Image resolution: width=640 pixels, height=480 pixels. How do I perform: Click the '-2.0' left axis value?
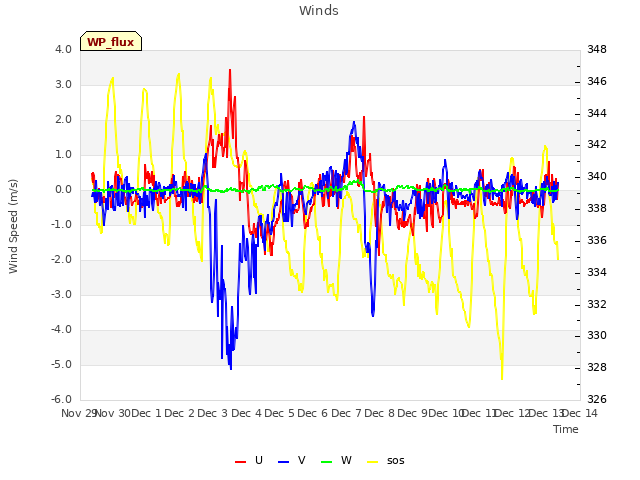point(61,260)
